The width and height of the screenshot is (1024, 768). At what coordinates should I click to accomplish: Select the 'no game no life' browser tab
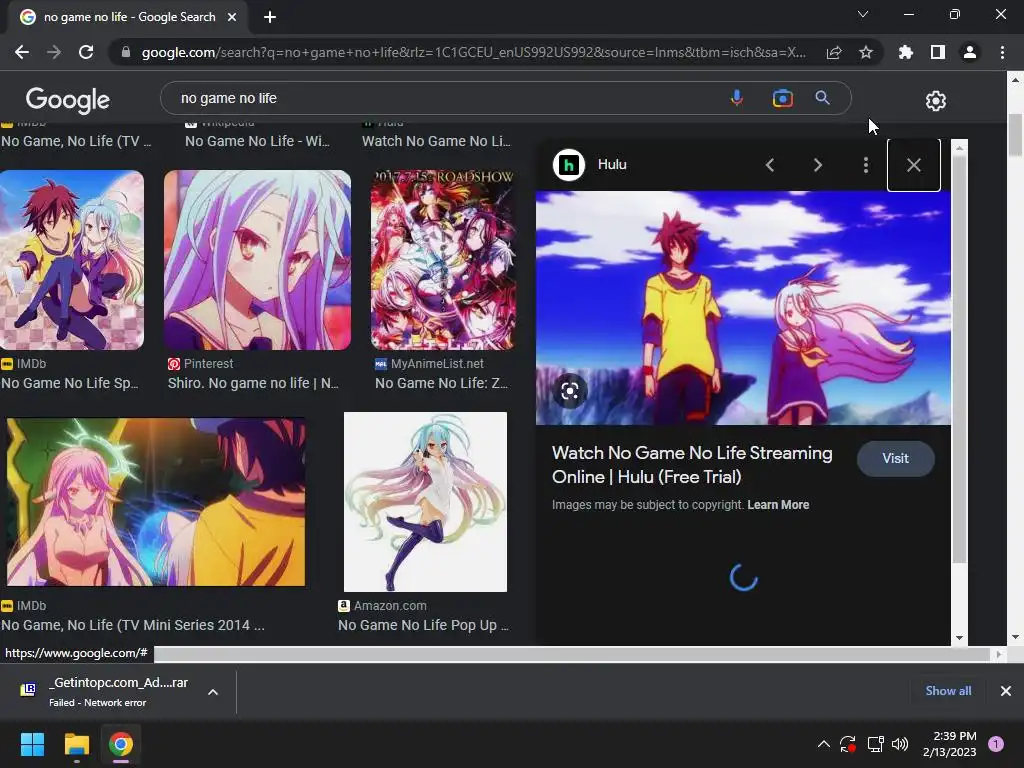(129, 17)
